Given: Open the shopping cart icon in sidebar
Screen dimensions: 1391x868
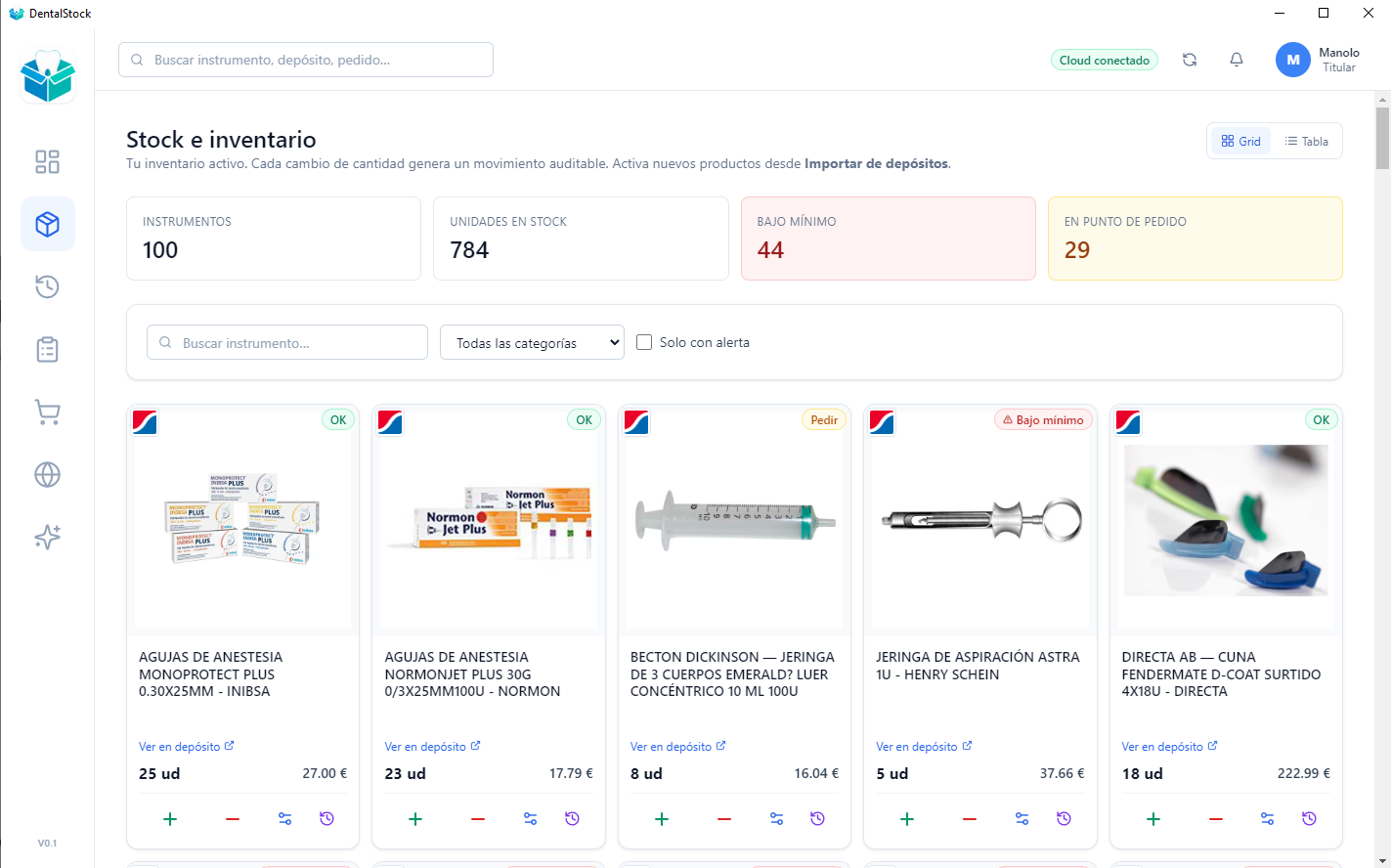Looking at the screenshot, I should pyautogui.click(x=47, y=412).
